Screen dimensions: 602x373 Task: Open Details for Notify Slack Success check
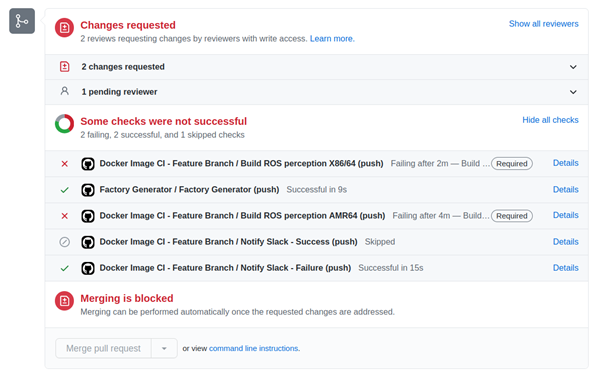coord(566,242)
